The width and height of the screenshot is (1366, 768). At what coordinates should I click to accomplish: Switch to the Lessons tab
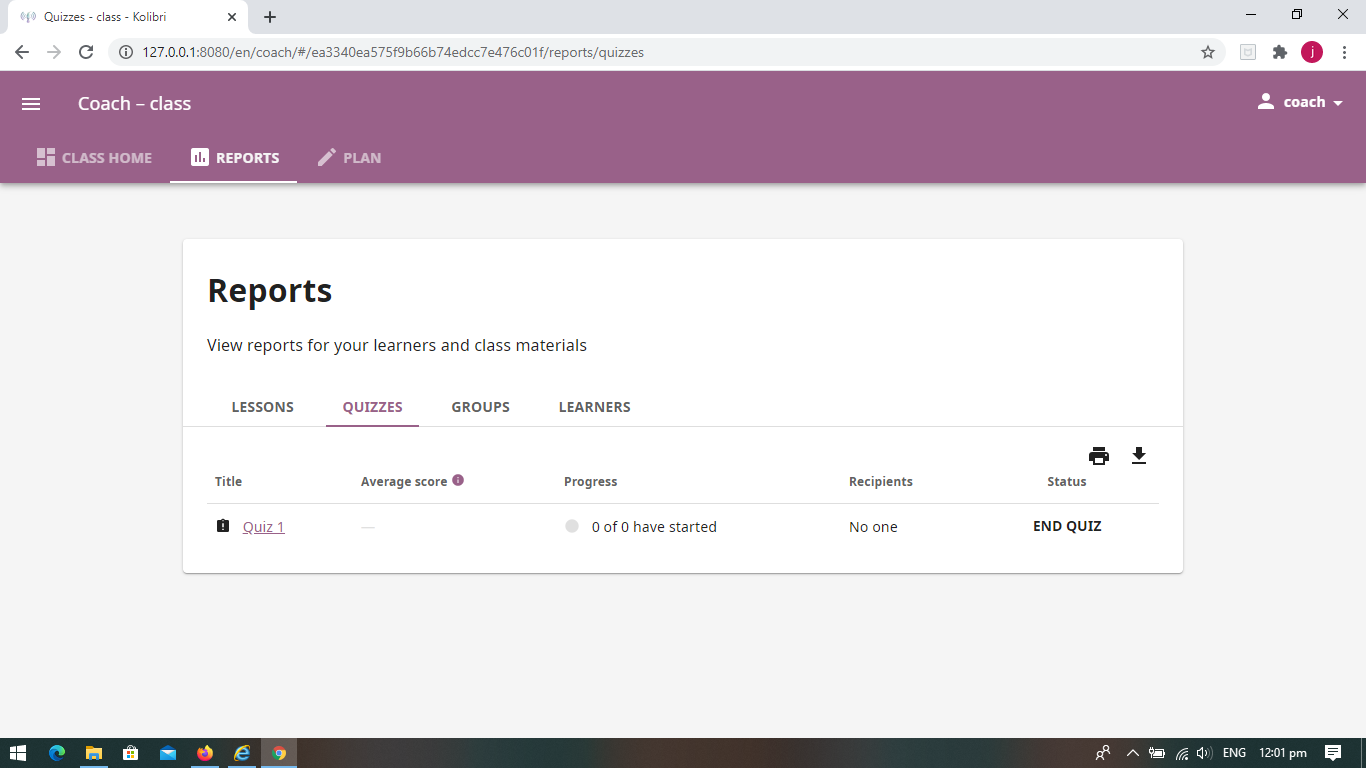point(262,407)
